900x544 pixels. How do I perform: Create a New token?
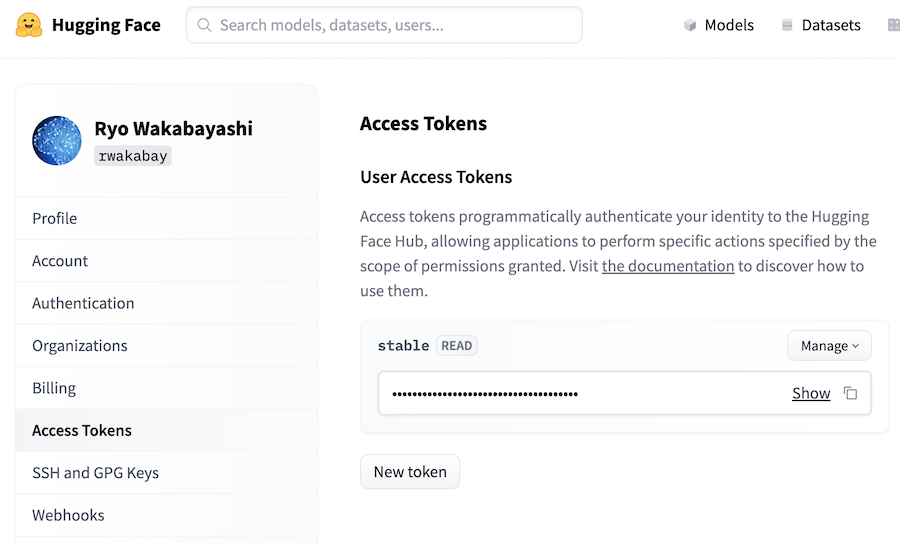click(x=410, y=472)
